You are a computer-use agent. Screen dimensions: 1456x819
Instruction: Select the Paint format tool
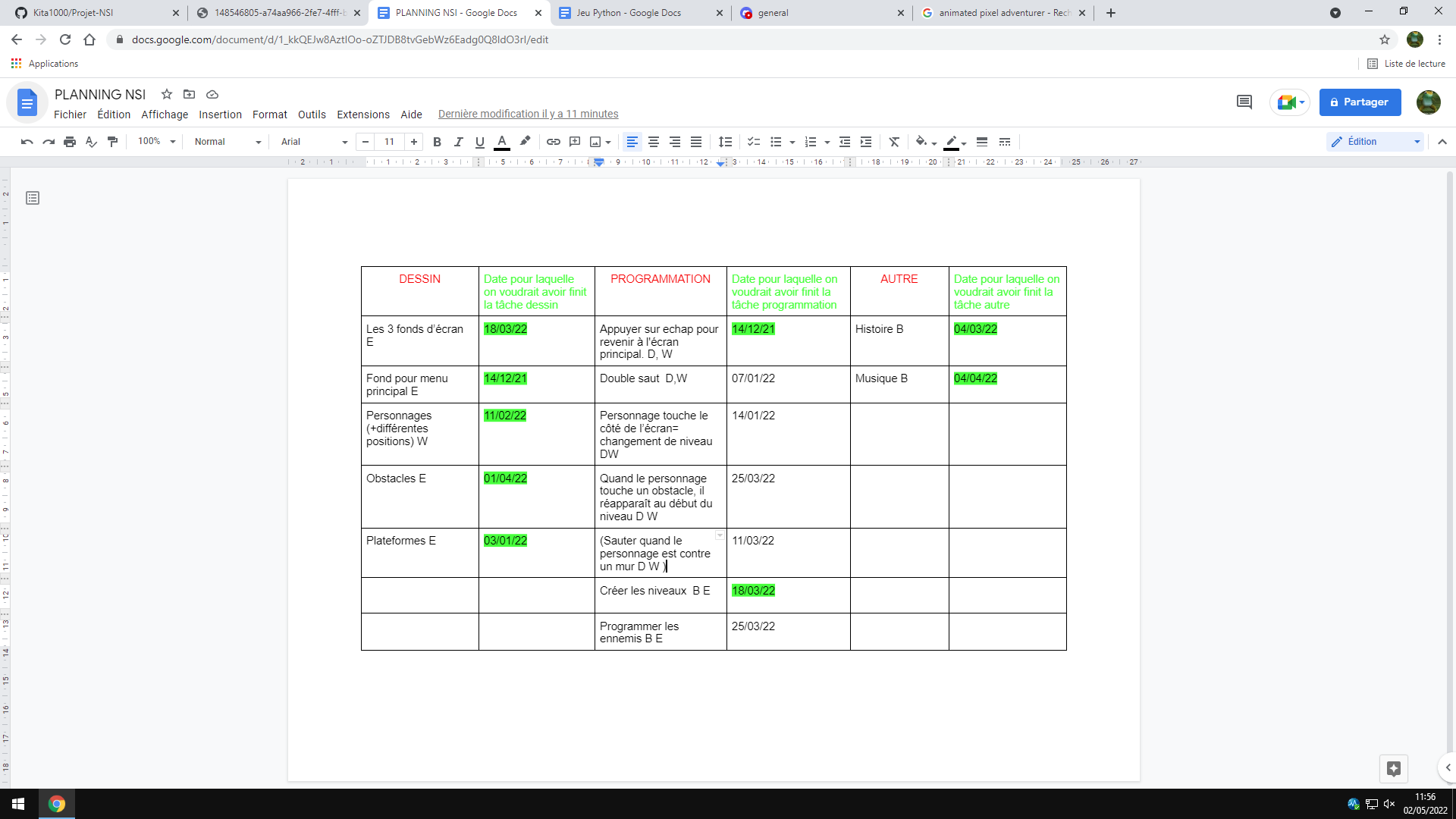112,142
